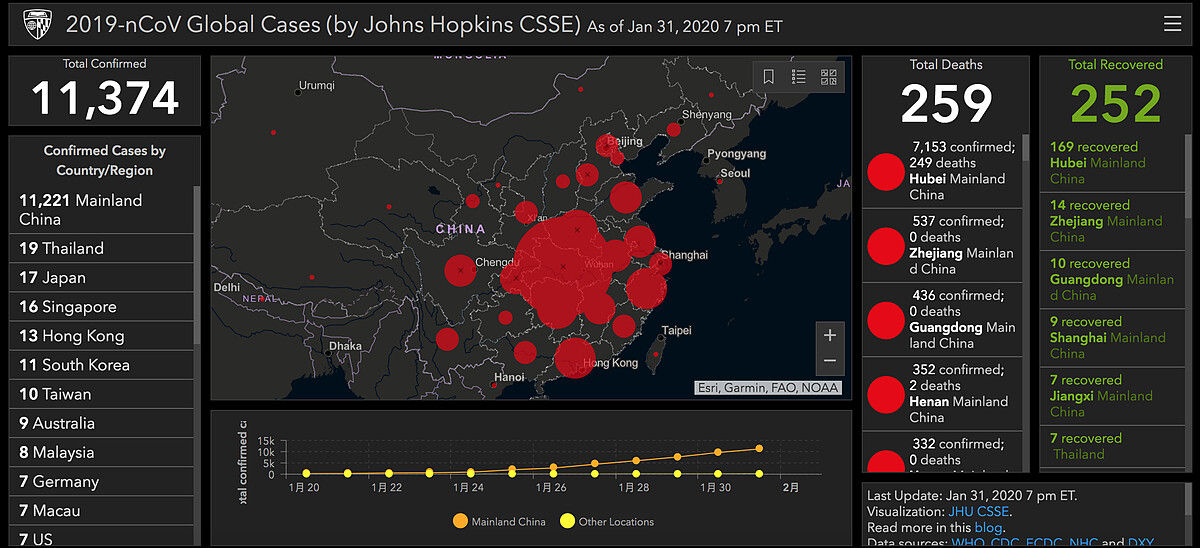Open the blog link
This screenshot has width=1200, height=548.
coord(988,528)
